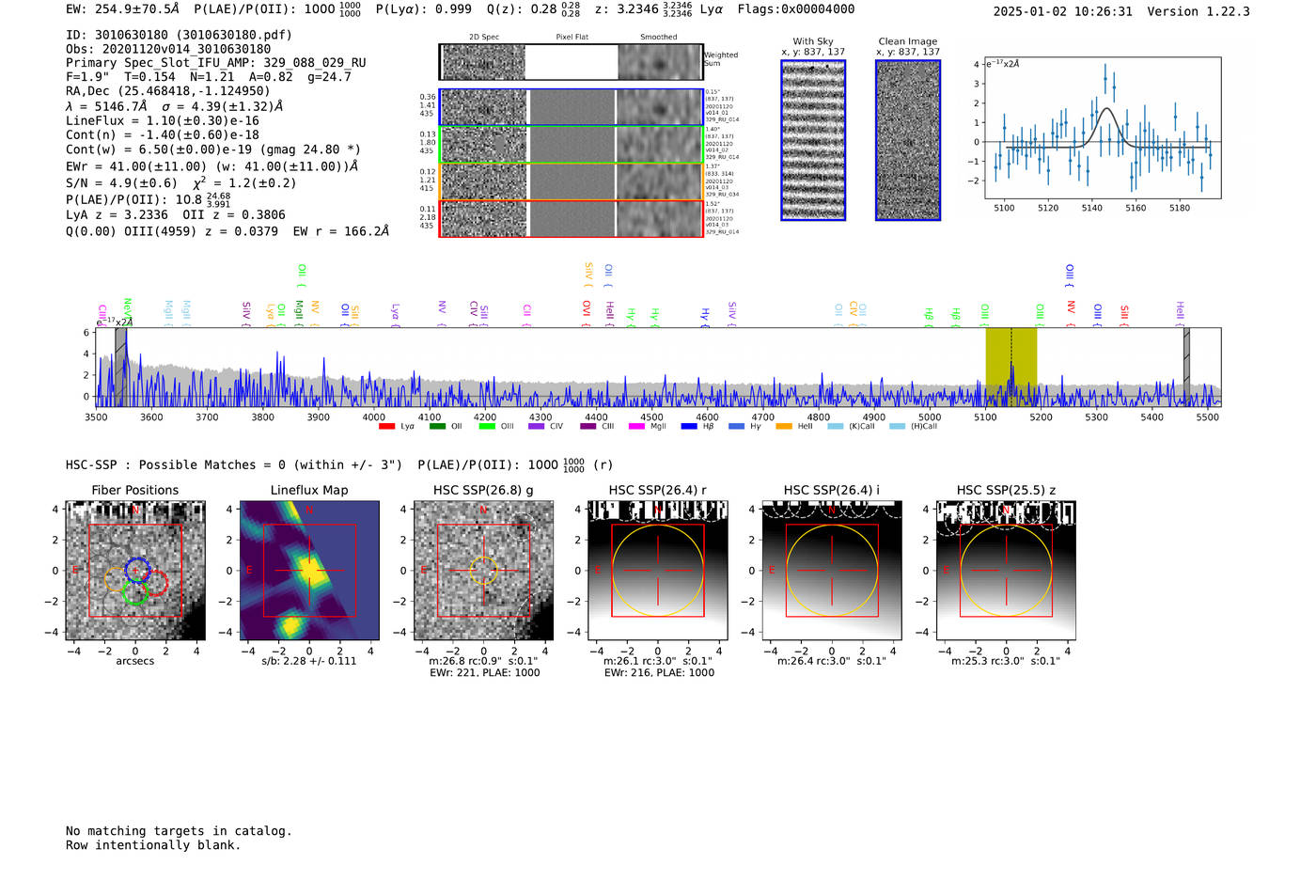The width and height of the screenshot is (1316, 896).
Task: Click the magenta MgII legend swatch
Action: click(x=636, y=427)
